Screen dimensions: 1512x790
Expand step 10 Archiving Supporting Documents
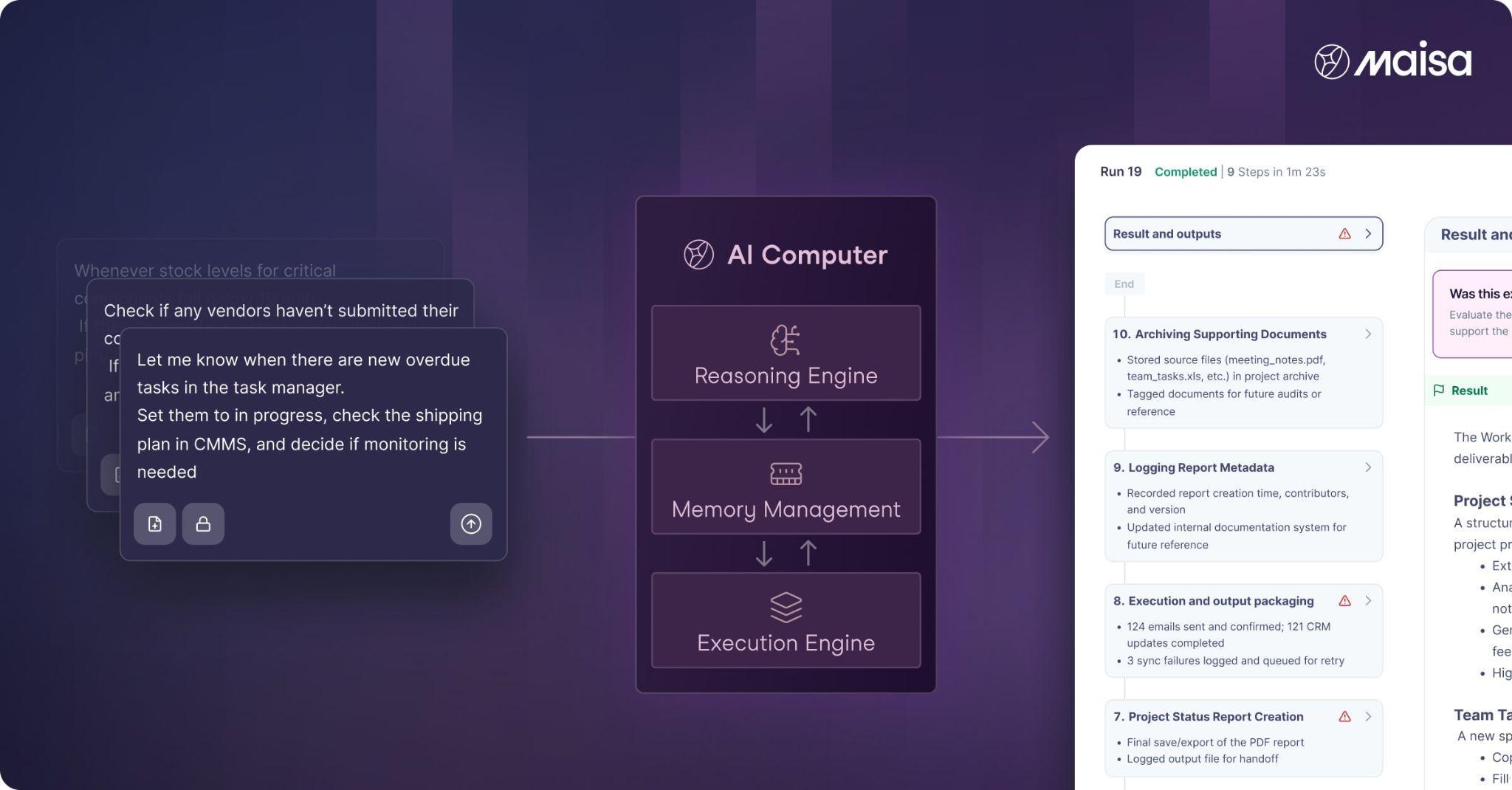(x=1368, y=334)
